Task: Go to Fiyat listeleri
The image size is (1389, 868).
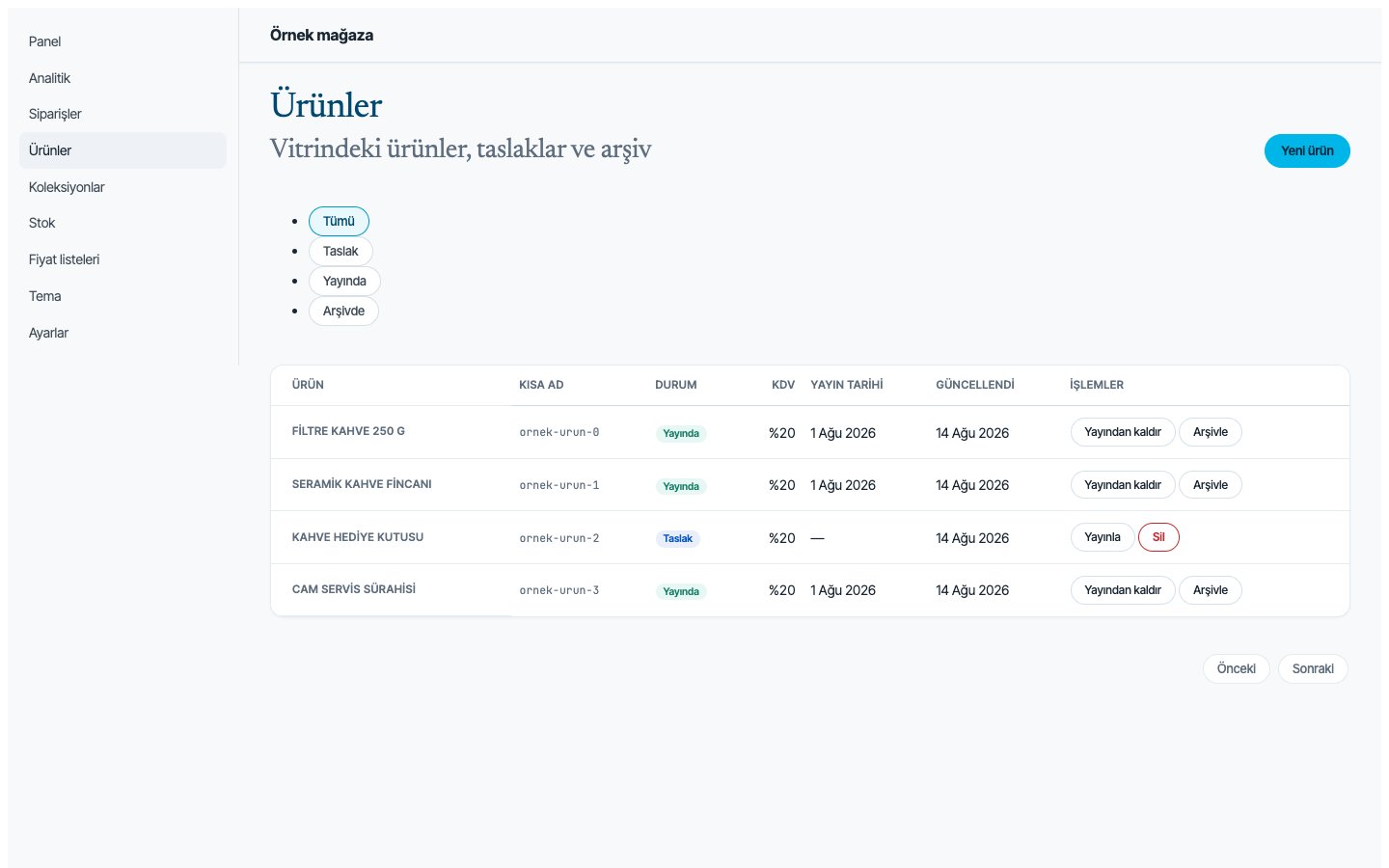Action: (123, 259)
